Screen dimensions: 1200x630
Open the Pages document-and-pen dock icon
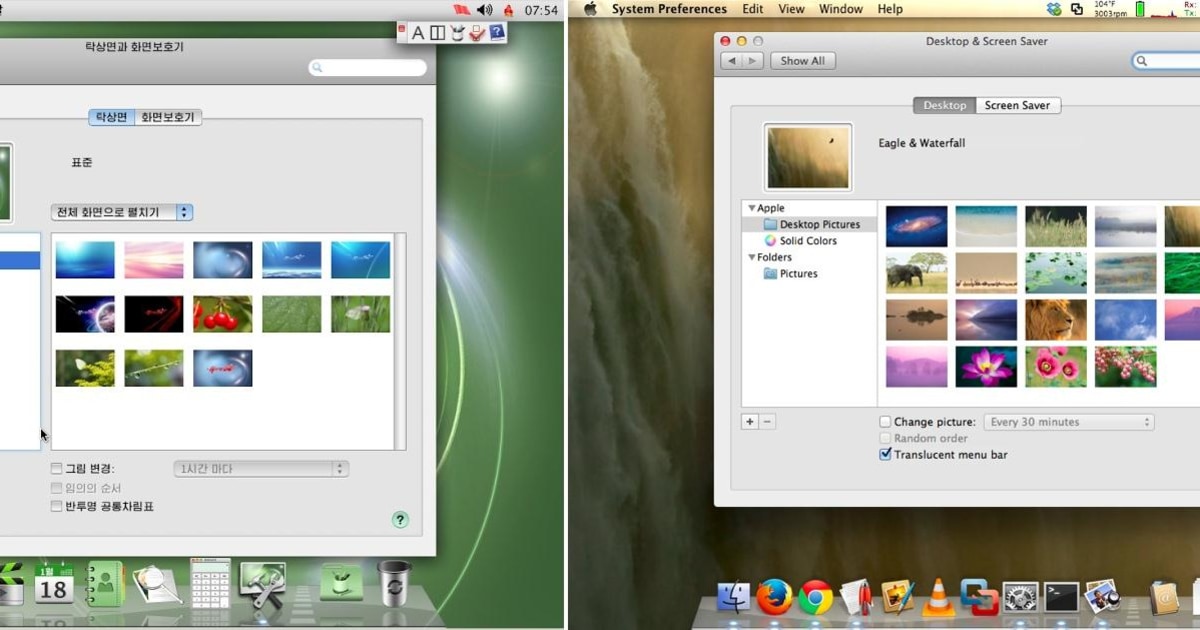coord(856,597)
